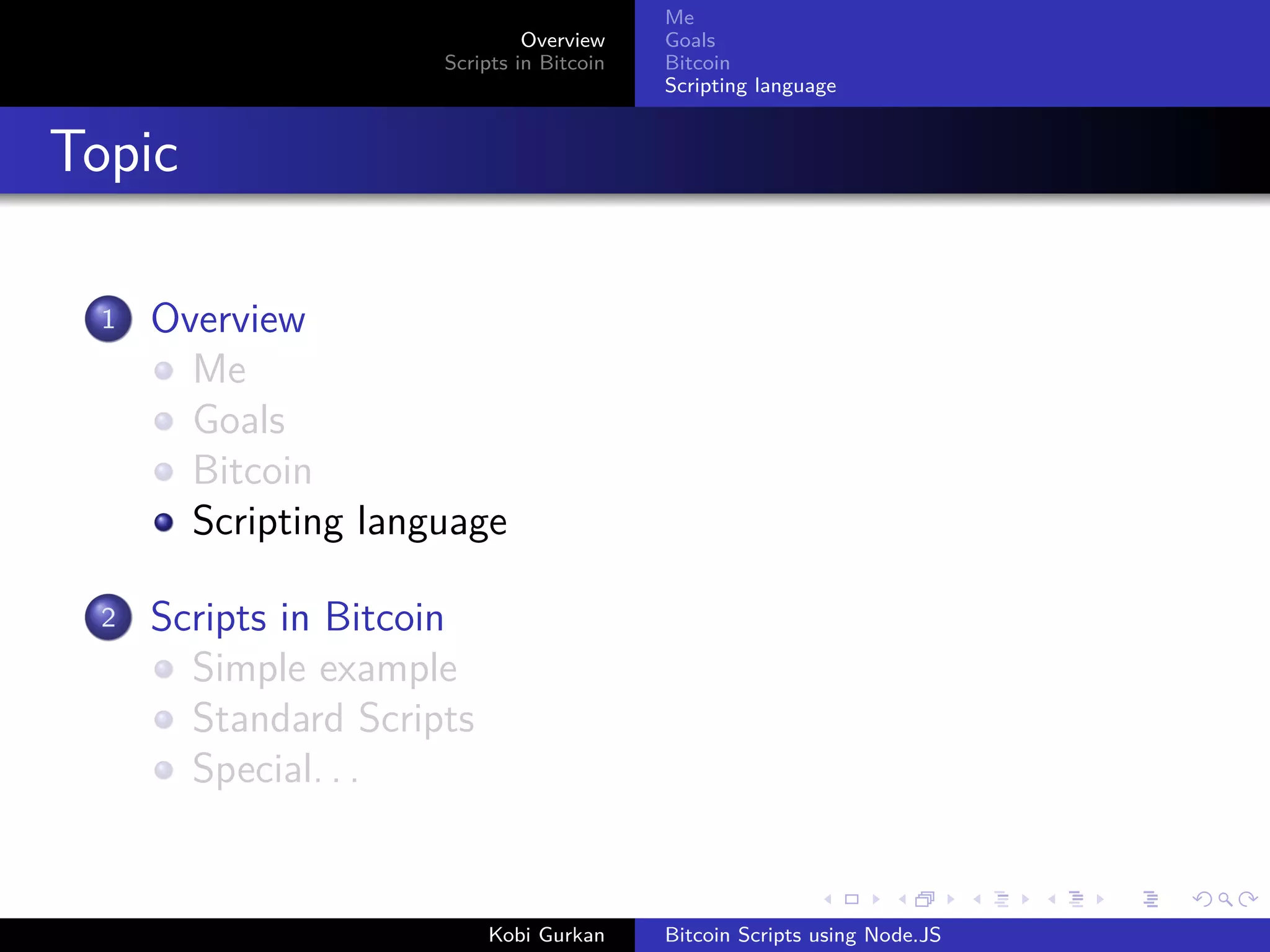The image size is (1270, 952).
Task: Click the bullet beside Scripting language
Action: click(x=164, y=522)
